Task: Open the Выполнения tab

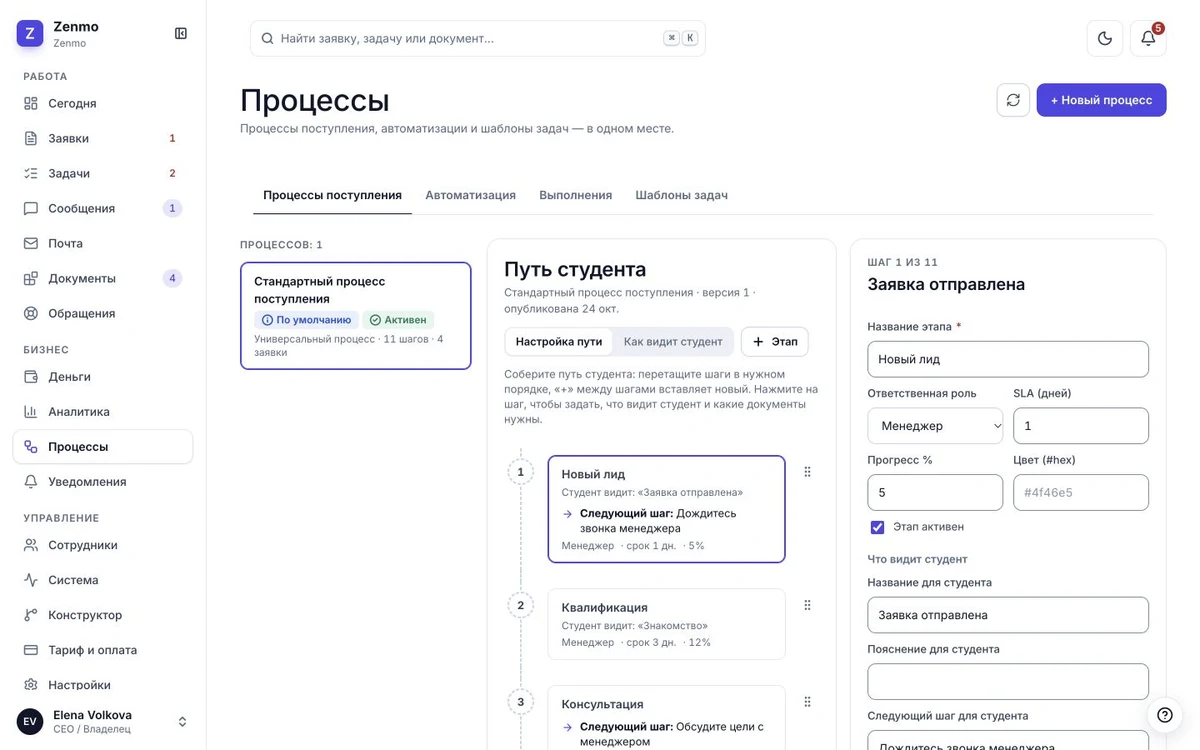Action: click(575, 195)
